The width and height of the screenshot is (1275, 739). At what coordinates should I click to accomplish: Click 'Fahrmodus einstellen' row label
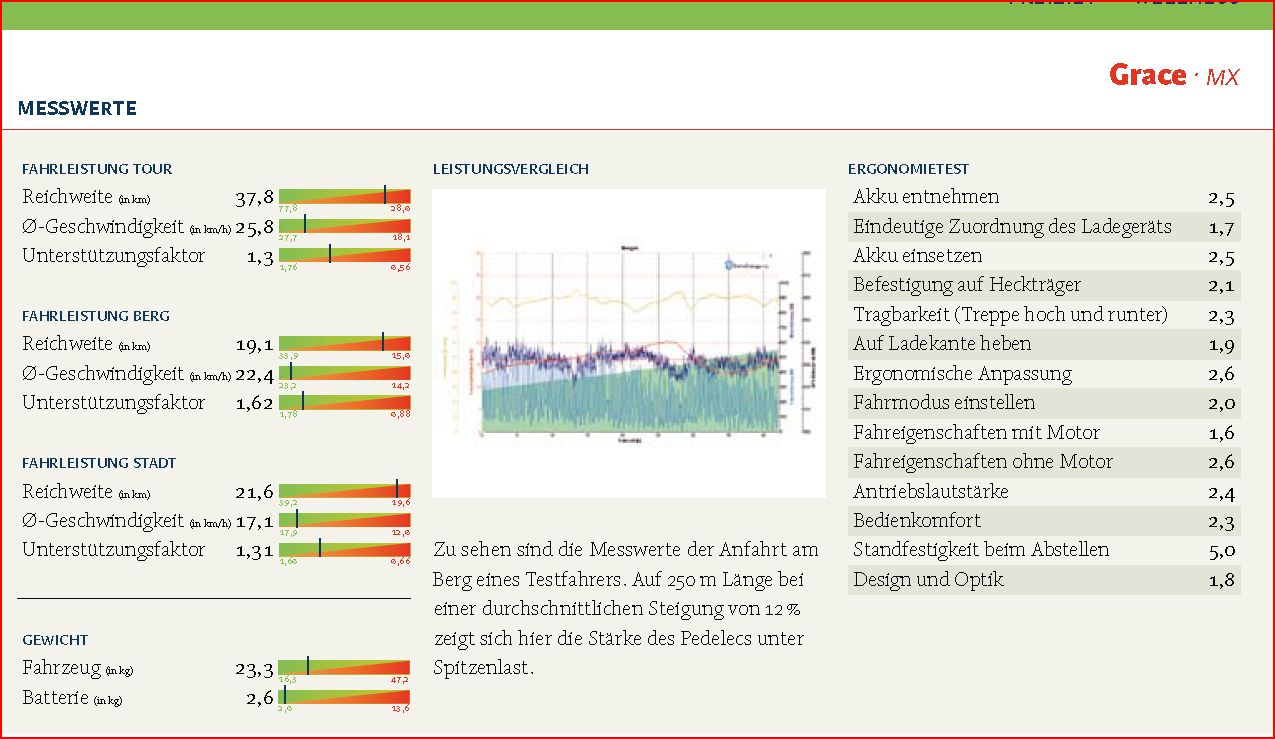[x=944, y=403]
